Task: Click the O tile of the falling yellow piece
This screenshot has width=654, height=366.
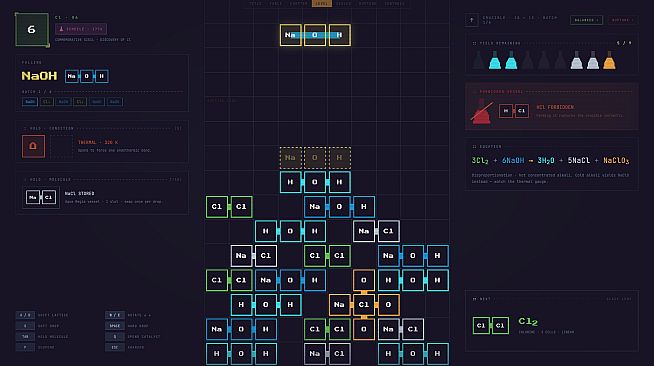Action: click(x=315, y=35)
